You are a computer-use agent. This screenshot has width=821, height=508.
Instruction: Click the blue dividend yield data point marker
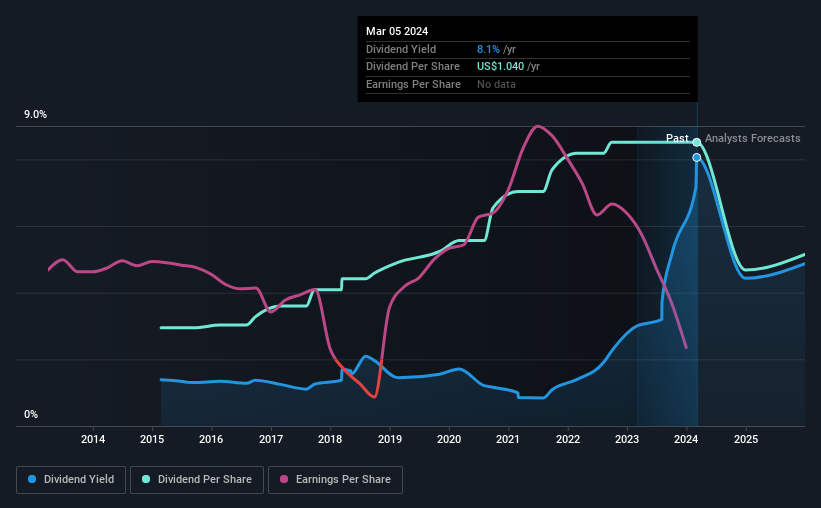pos(697,158)
